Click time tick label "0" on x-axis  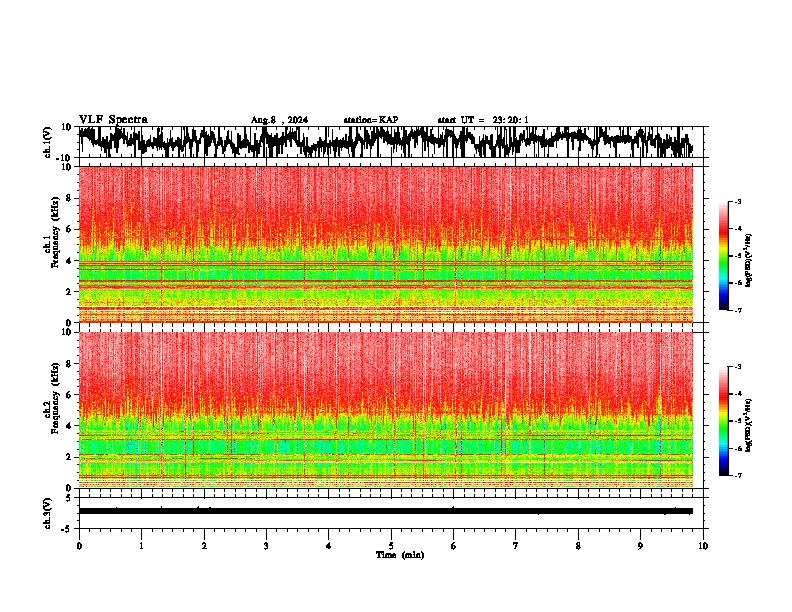pos(79,546)
